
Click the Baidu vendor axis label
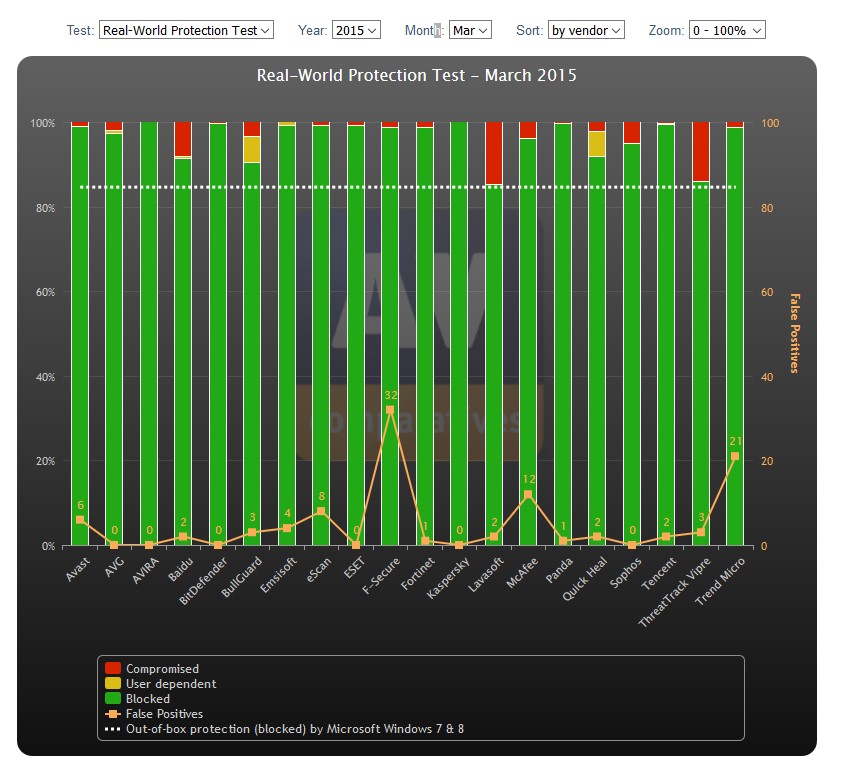pyautogui.click(x=181, y=569)
